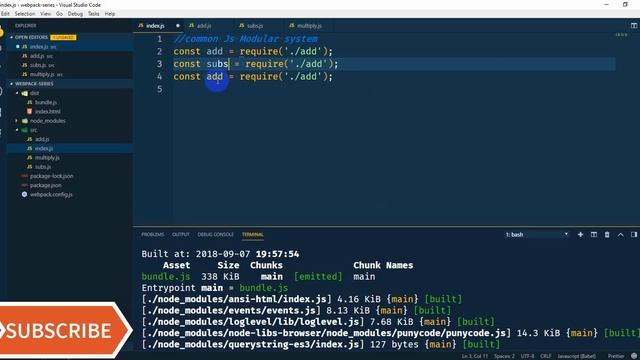Open the View menu
640x360 pixels.
coord(46,14)
